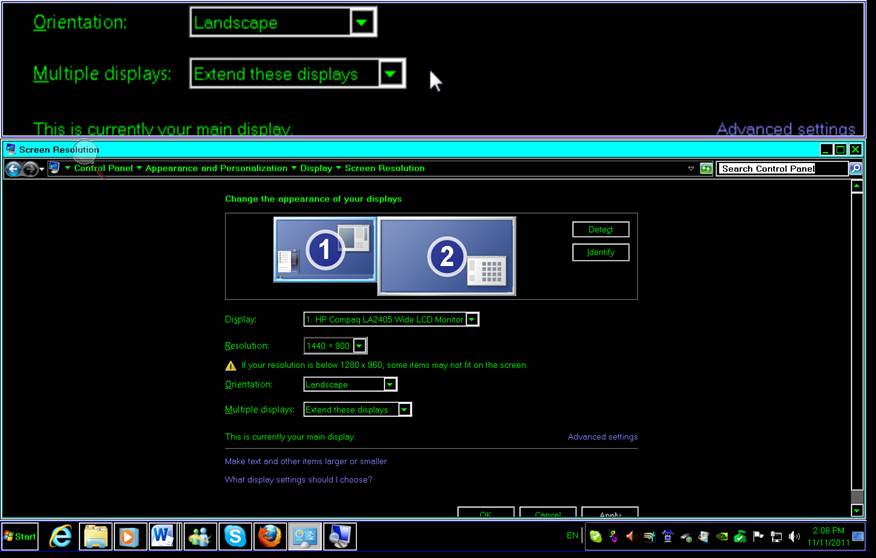Select the Screen Resolution breadcrumb
This screenshot has height=558, width=876.
pos(384,168)
